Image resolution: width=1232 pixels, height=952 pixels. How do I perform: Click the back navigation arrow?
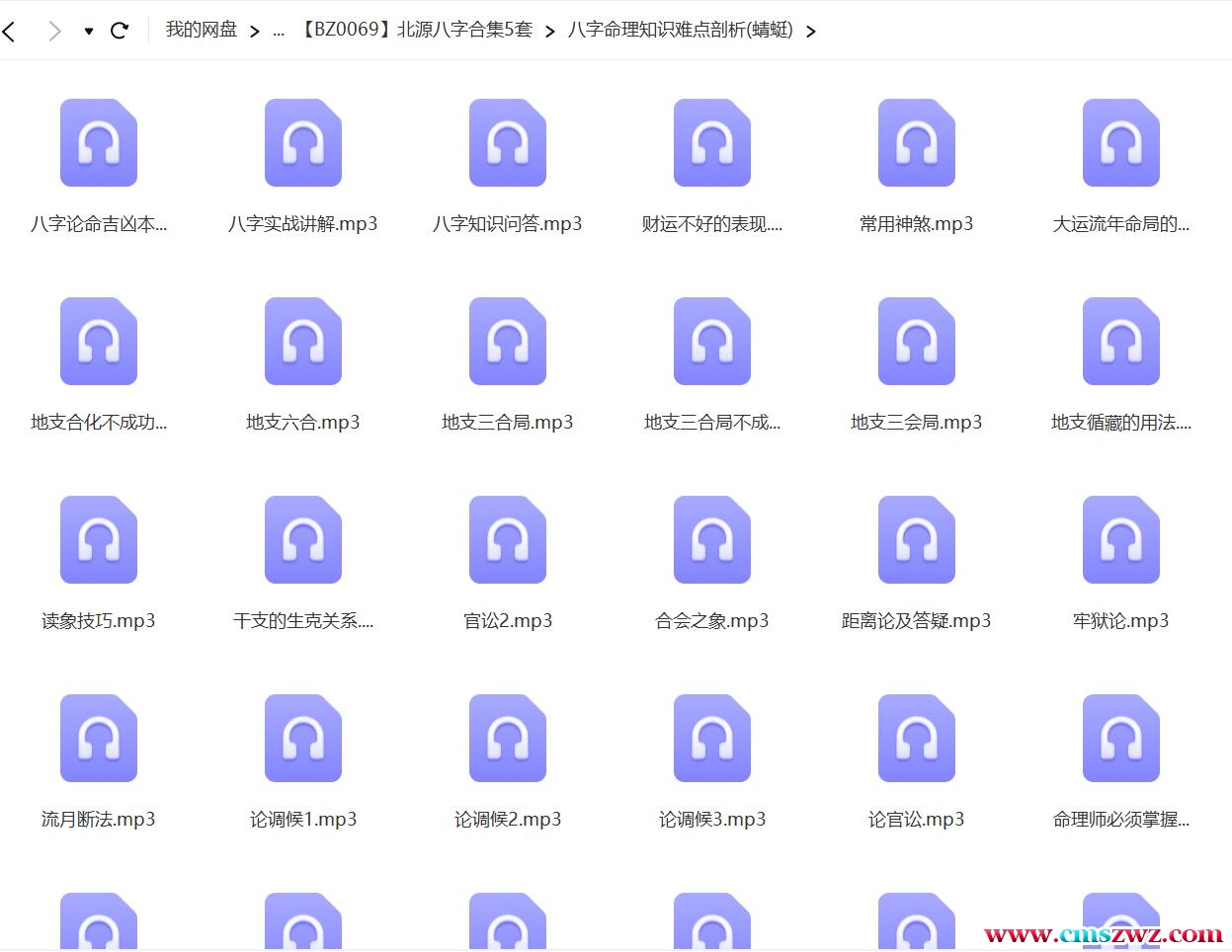10,32
